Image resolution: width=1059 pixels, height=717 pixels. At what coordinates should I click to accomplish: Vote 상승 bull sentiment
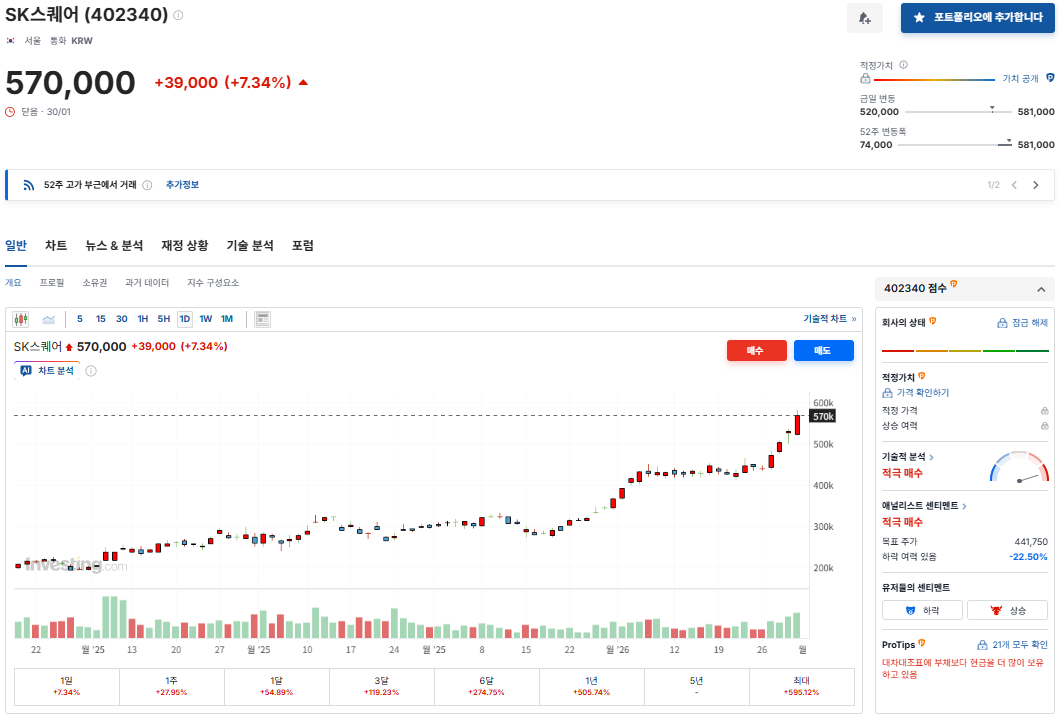click(1008, 610)
